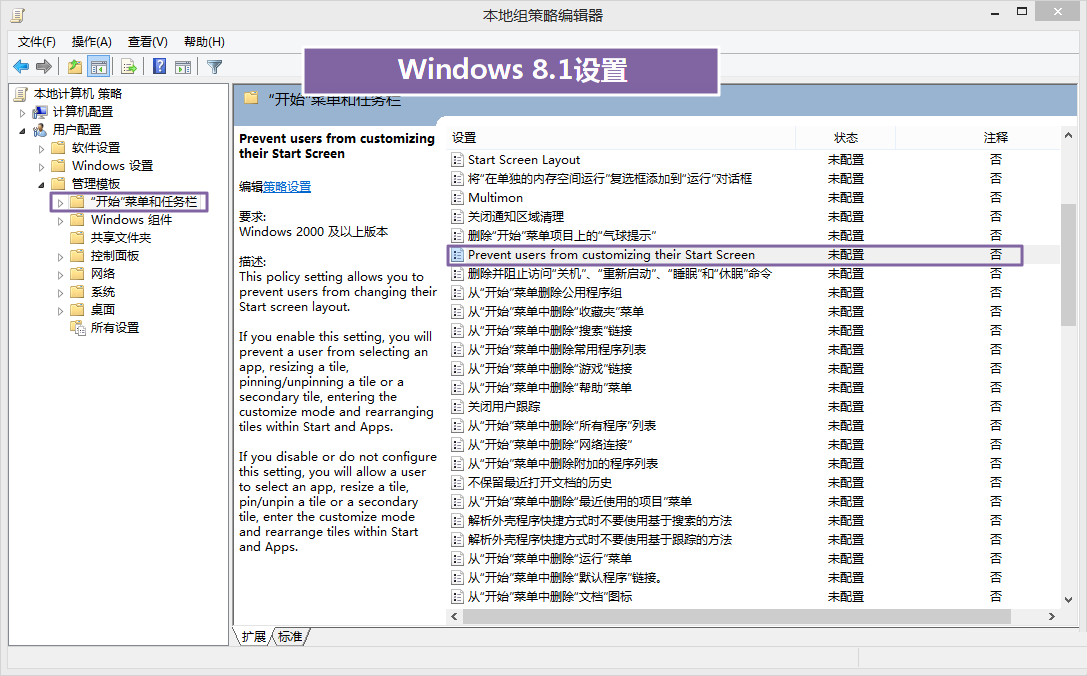Click the folder icon beside 共享文件夹
Screen dimensions: 1087x676
[x=78, y=238]
